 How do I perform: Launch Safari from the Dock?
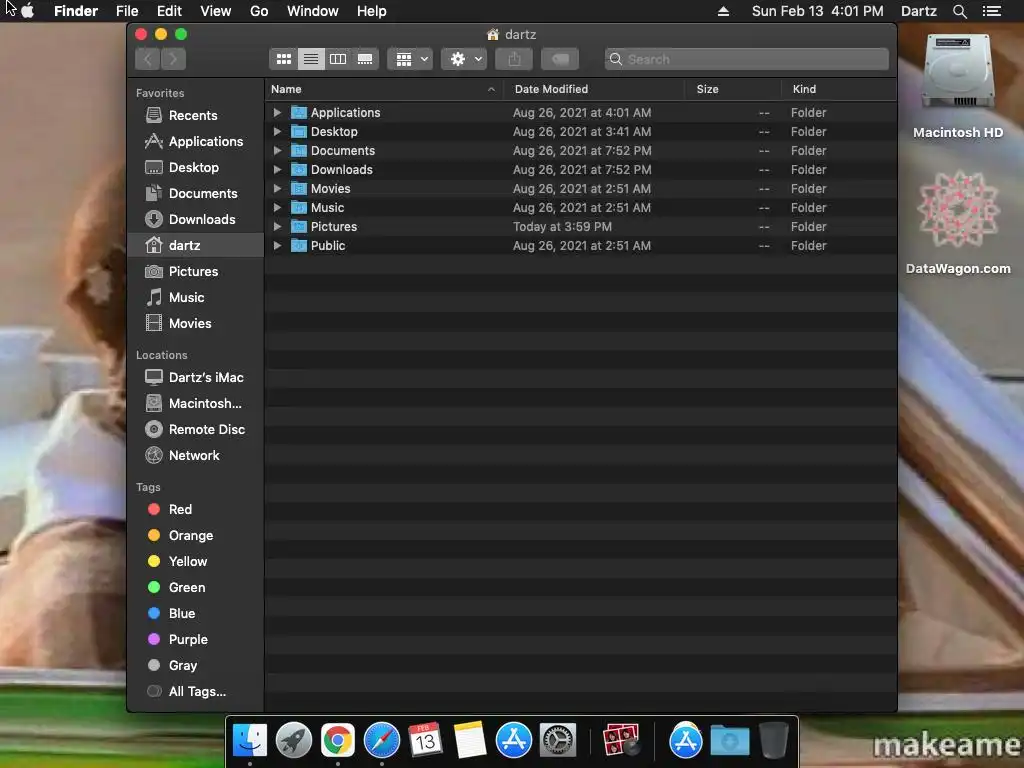coord(381,741)
